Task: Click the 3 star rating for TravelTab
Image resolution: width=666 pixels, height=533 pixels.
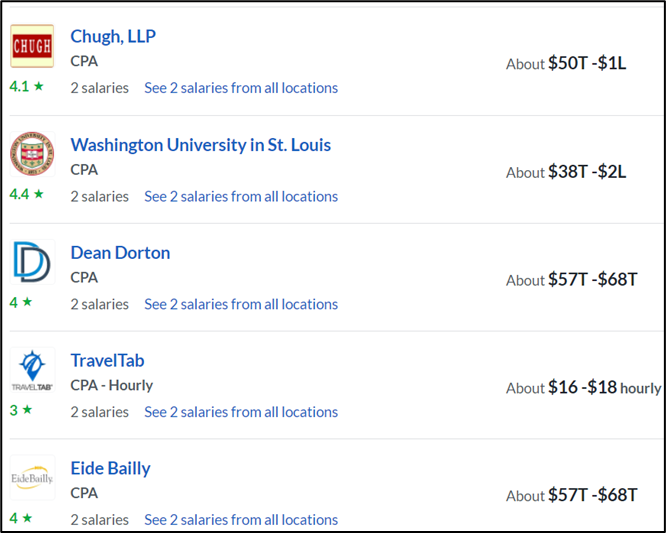Action: [x=21, y=410]
